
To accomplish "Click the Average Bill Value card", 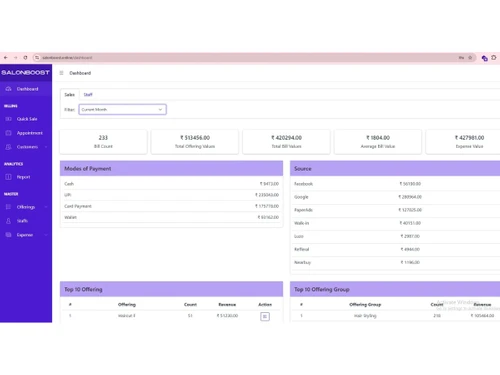I will point(378,142).
